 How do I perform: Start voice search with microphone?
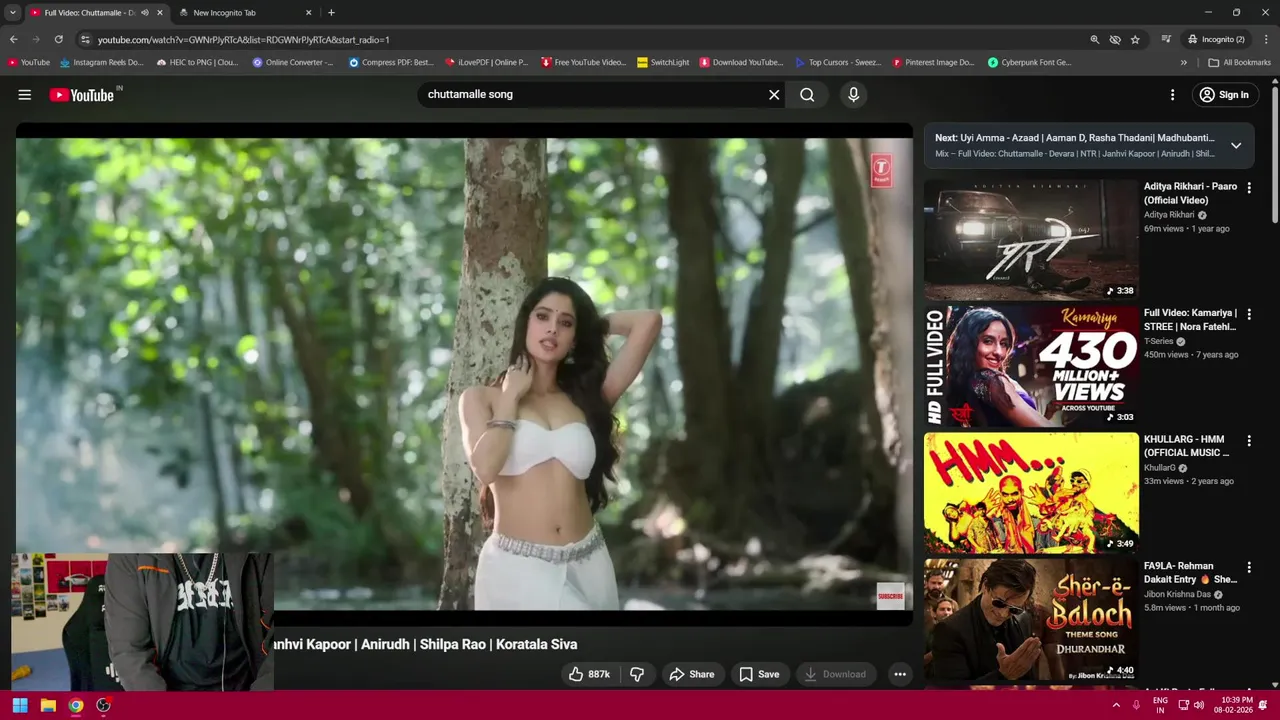853,95
